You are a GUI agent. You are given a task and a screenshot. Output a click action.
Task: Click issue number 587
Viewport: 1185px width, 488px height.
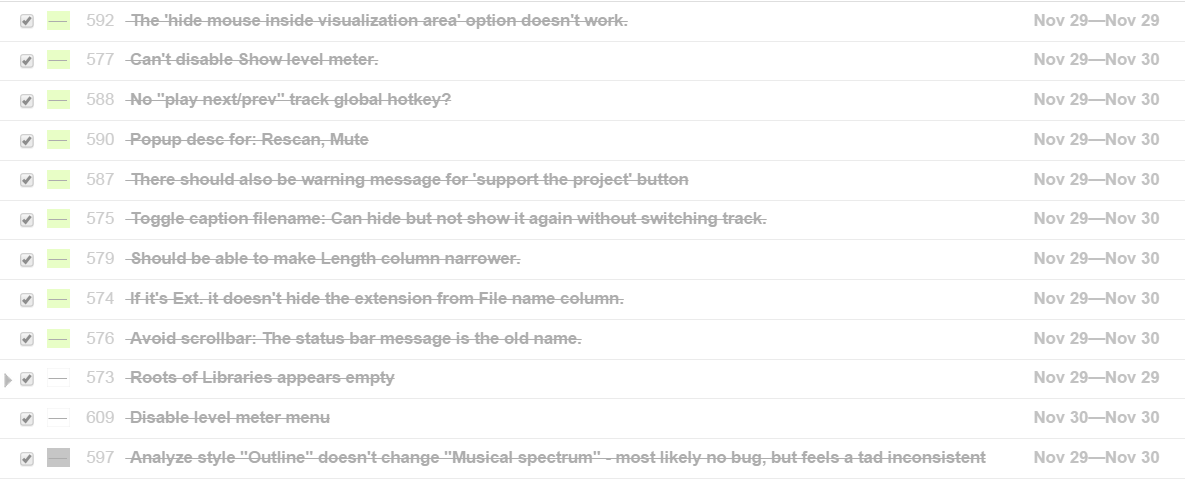coord(100,179)
